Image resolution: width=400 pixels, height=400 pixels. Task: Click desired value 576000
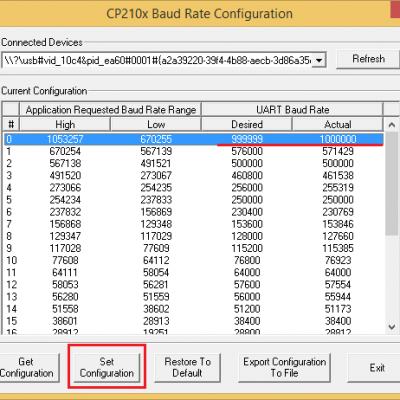[247, 151]
